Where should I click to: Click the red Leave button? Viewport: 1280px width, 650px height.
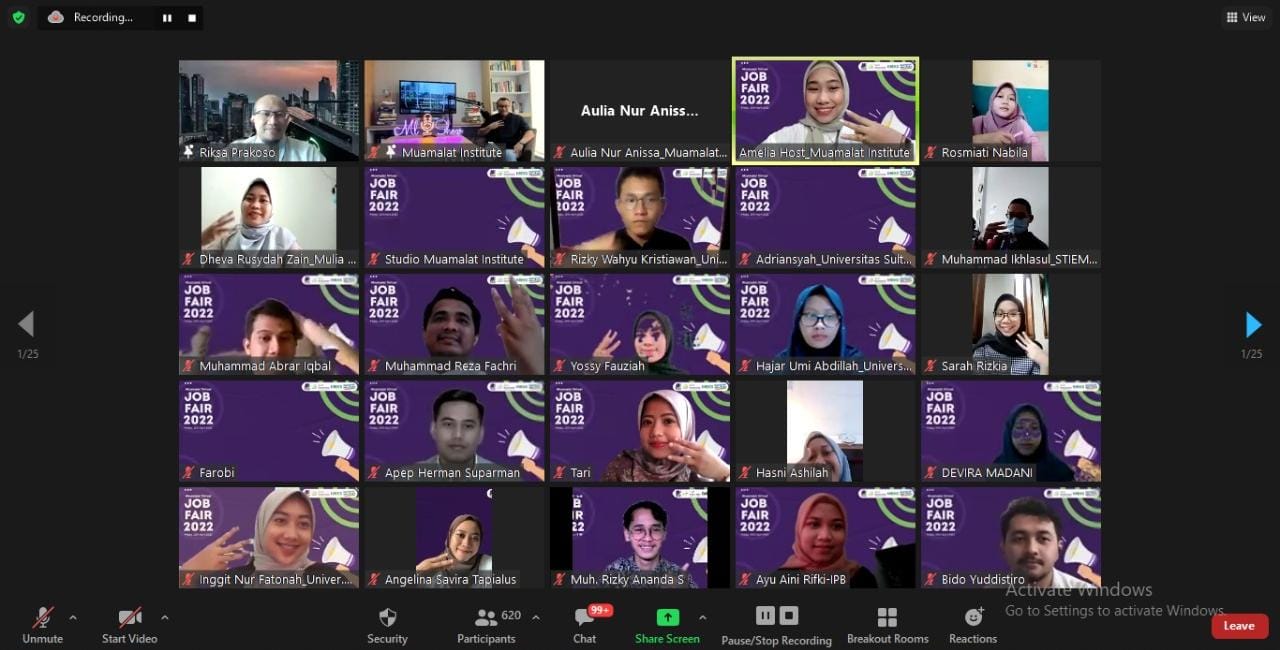tap(1239, 626)
